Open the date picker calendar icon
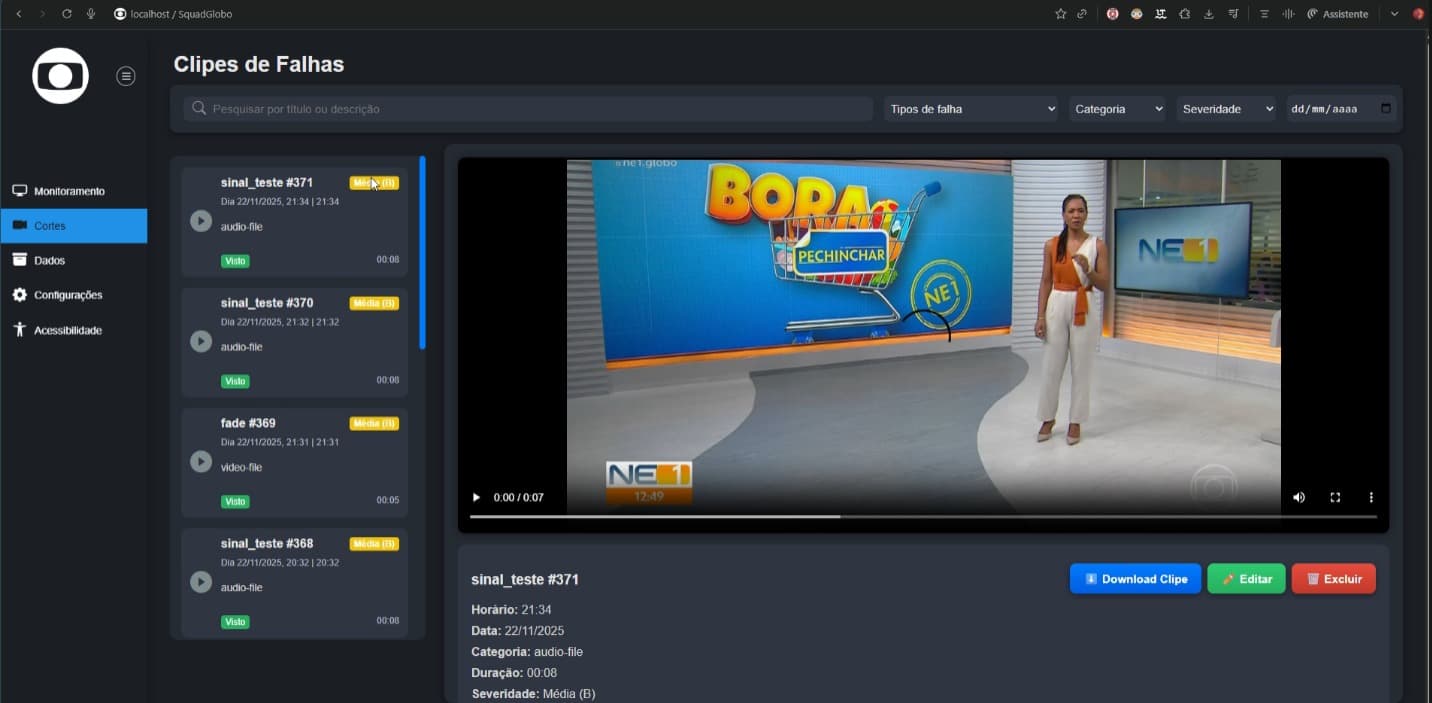 click(x=1386, y=108)
